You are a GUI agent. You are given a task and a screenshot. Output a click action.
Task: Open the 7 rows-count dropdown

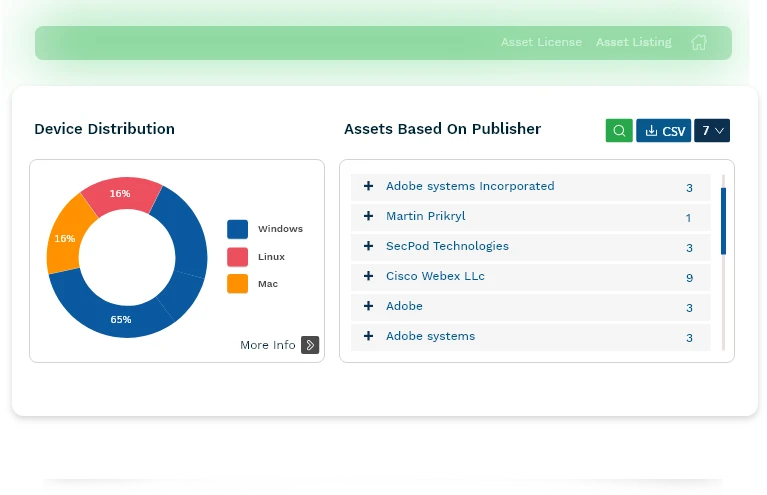(712, 131)
